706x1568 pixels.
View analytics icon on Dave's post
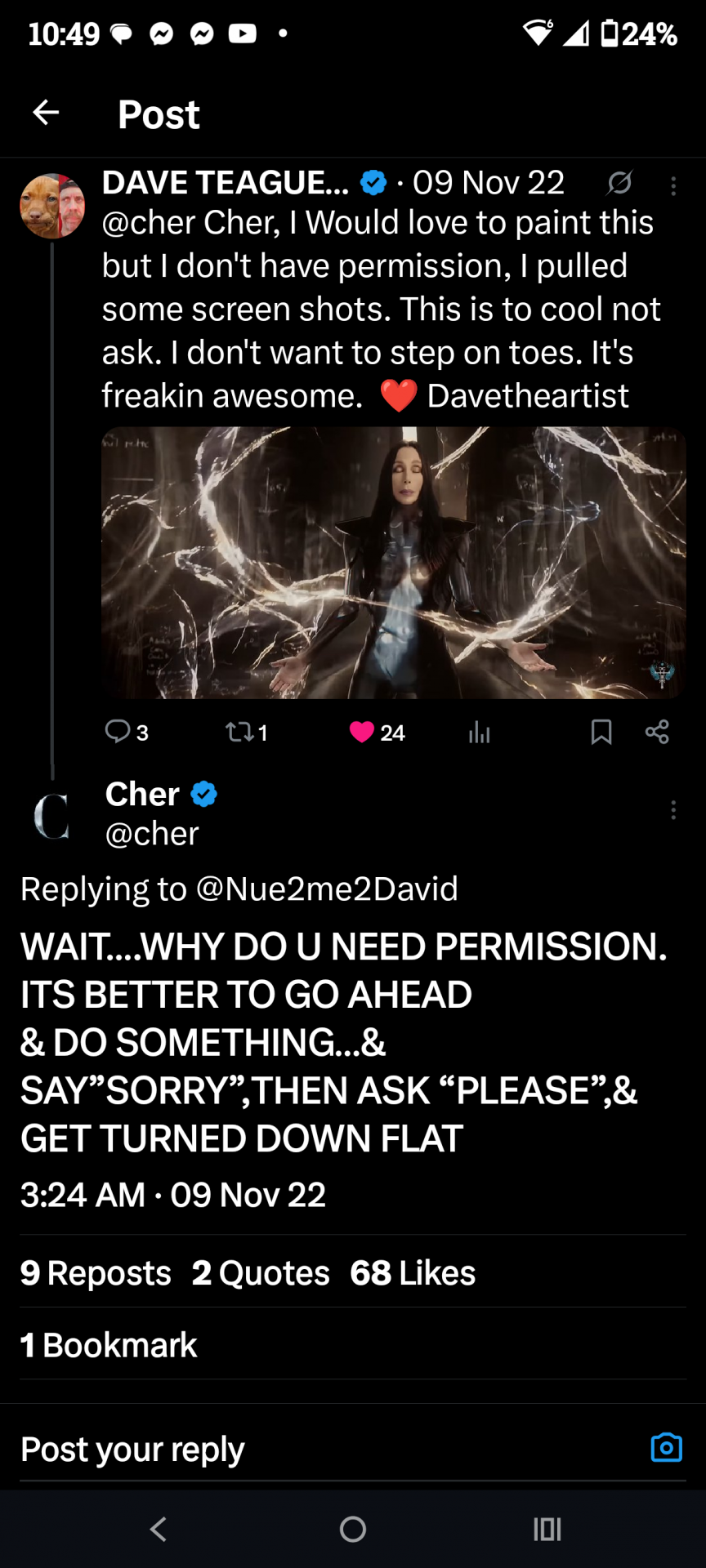tap(480, 733)
